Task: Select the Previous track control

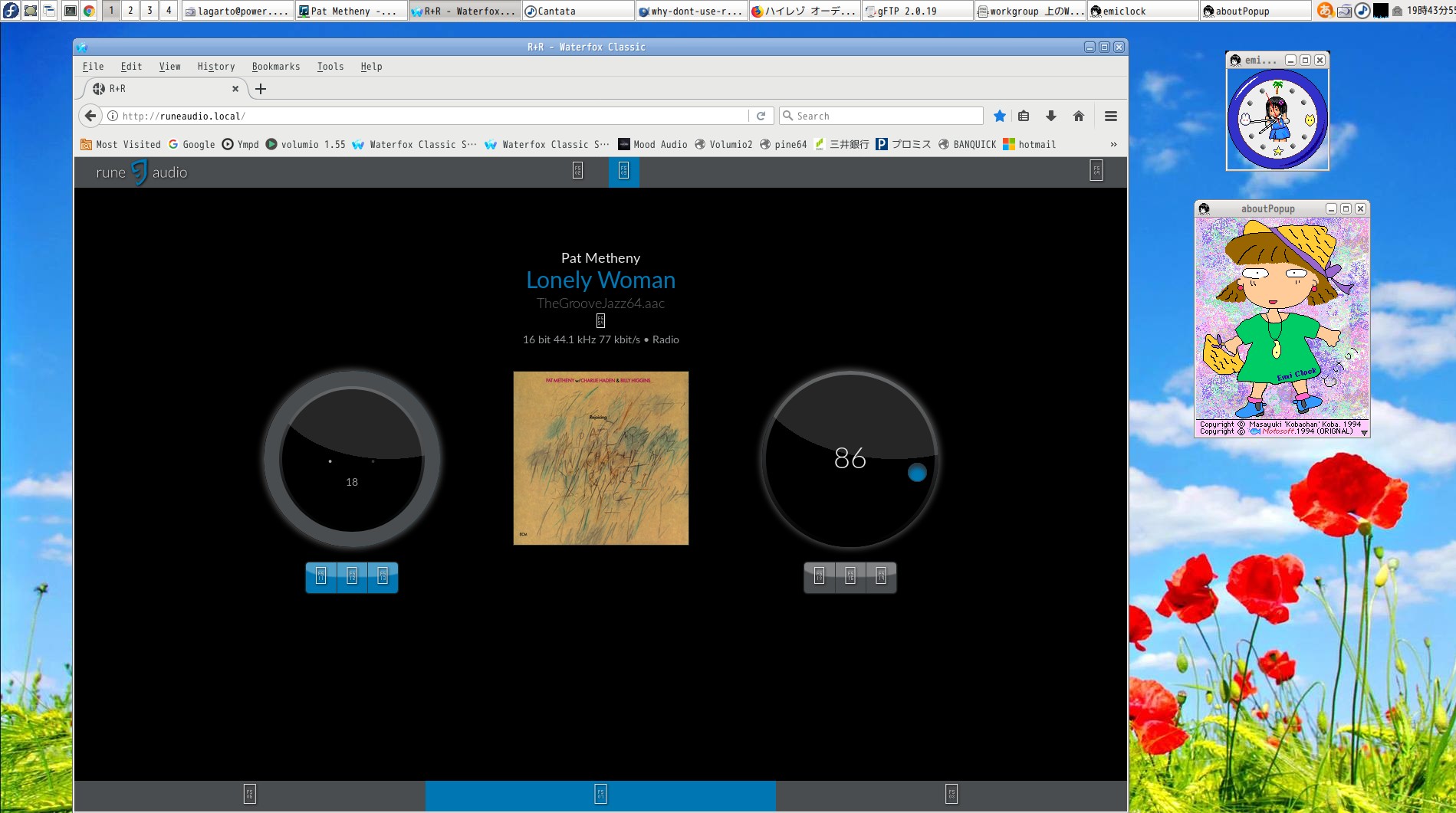Action: (x=819, y=577)
